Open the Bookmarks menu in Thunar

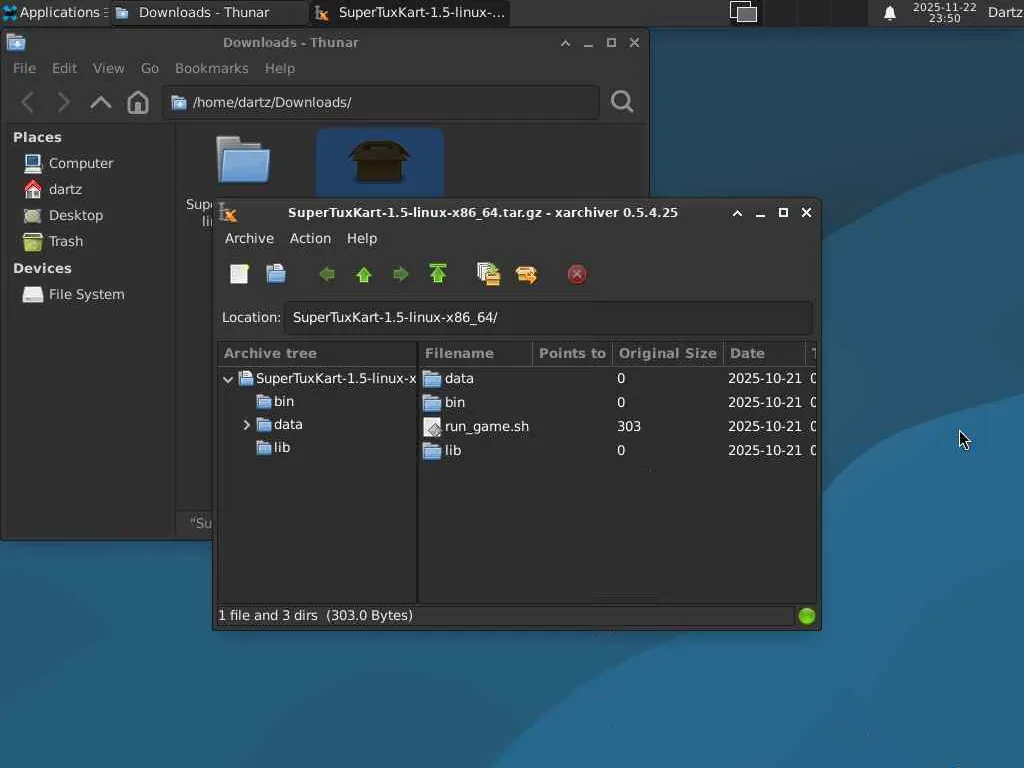(212, 69)
